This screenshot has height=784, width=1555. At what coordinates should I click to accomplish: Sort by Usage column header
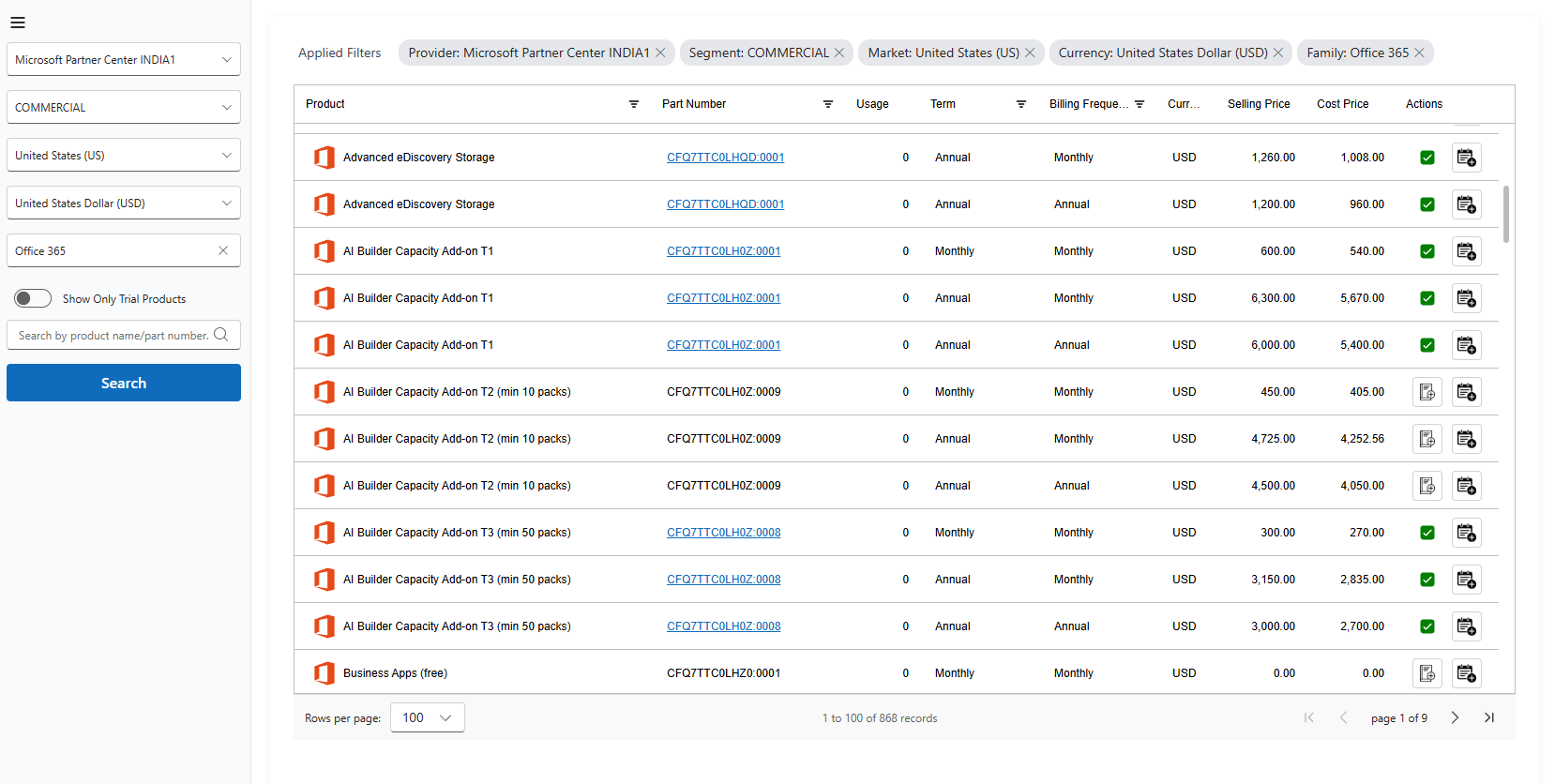point(872,104)
